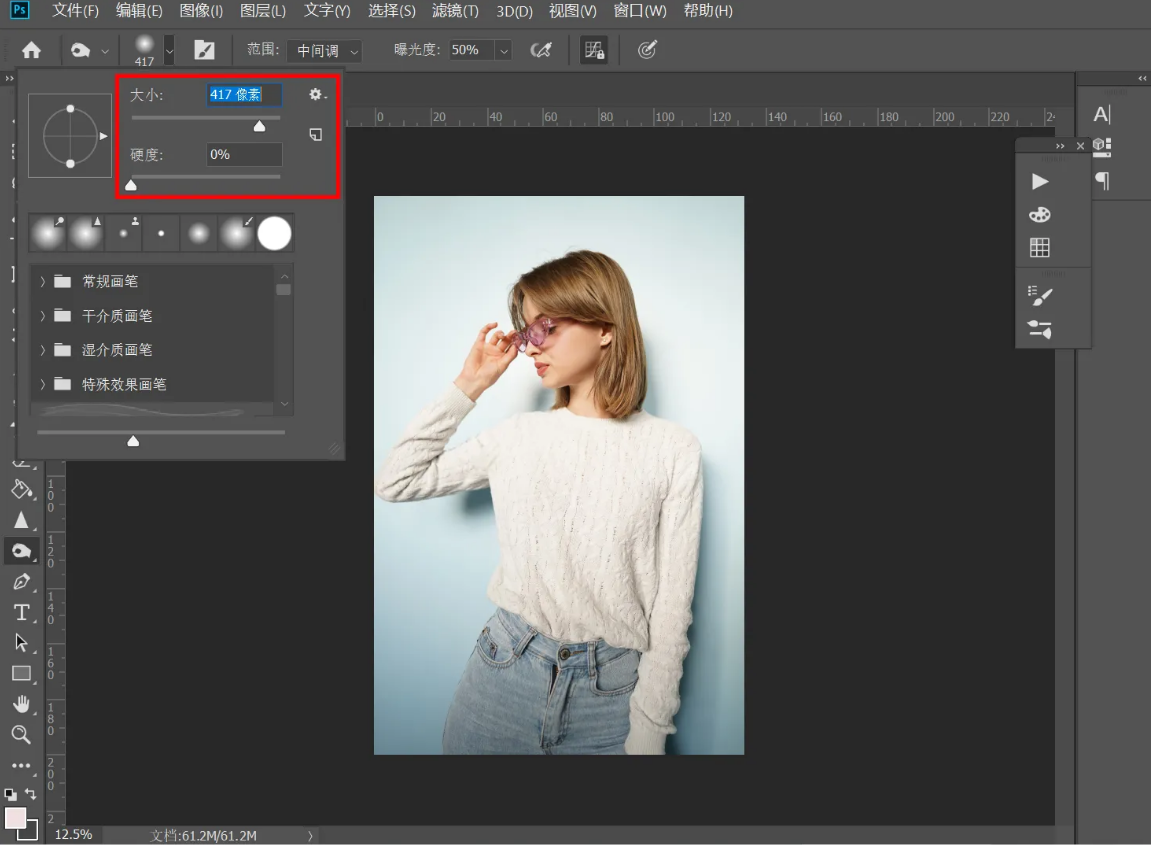Open brush preset gear settings menu
Viewport: 1151px width, 845px height.
(317, 95)
